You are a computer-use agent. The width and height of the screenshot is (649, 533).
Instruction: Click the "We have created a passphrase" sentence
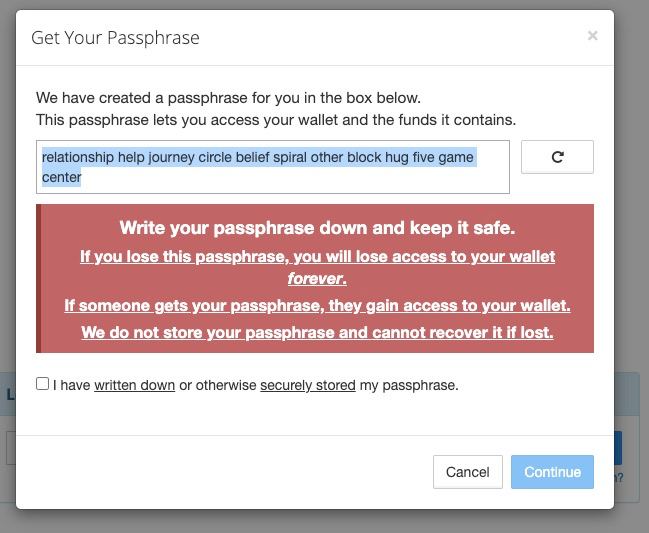tap(228, 98)
